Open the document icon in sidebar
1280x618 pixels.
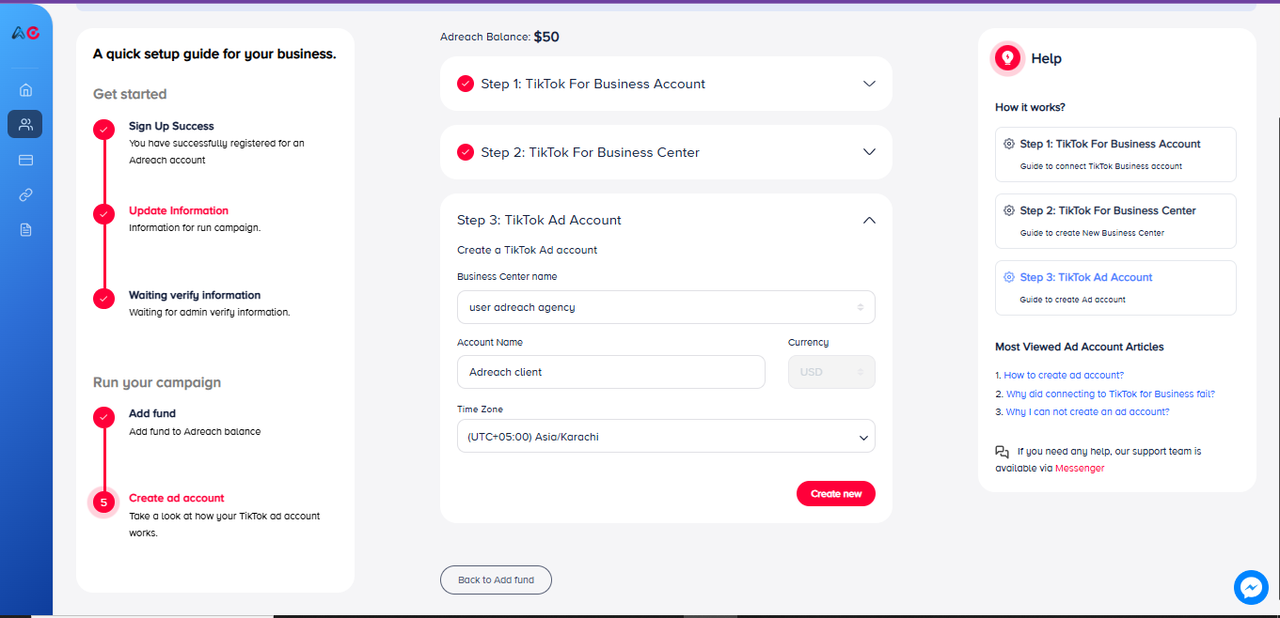click(25, 230)
